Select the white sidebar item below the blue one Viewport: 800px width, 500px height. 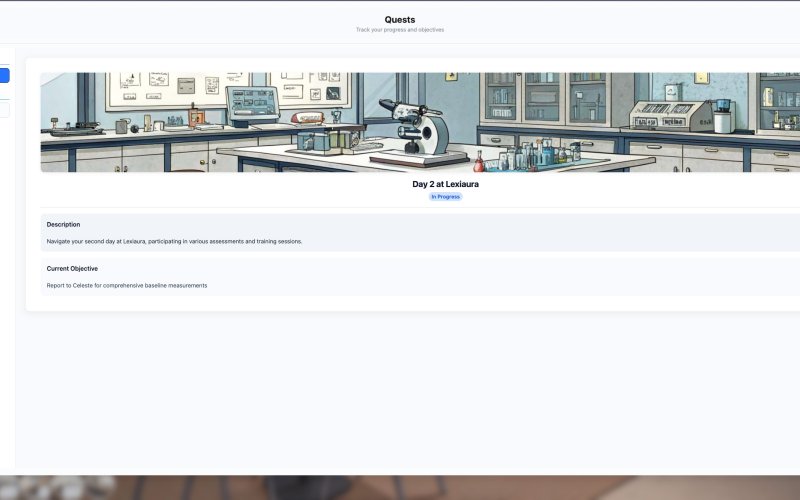click(x=4, y=109)
